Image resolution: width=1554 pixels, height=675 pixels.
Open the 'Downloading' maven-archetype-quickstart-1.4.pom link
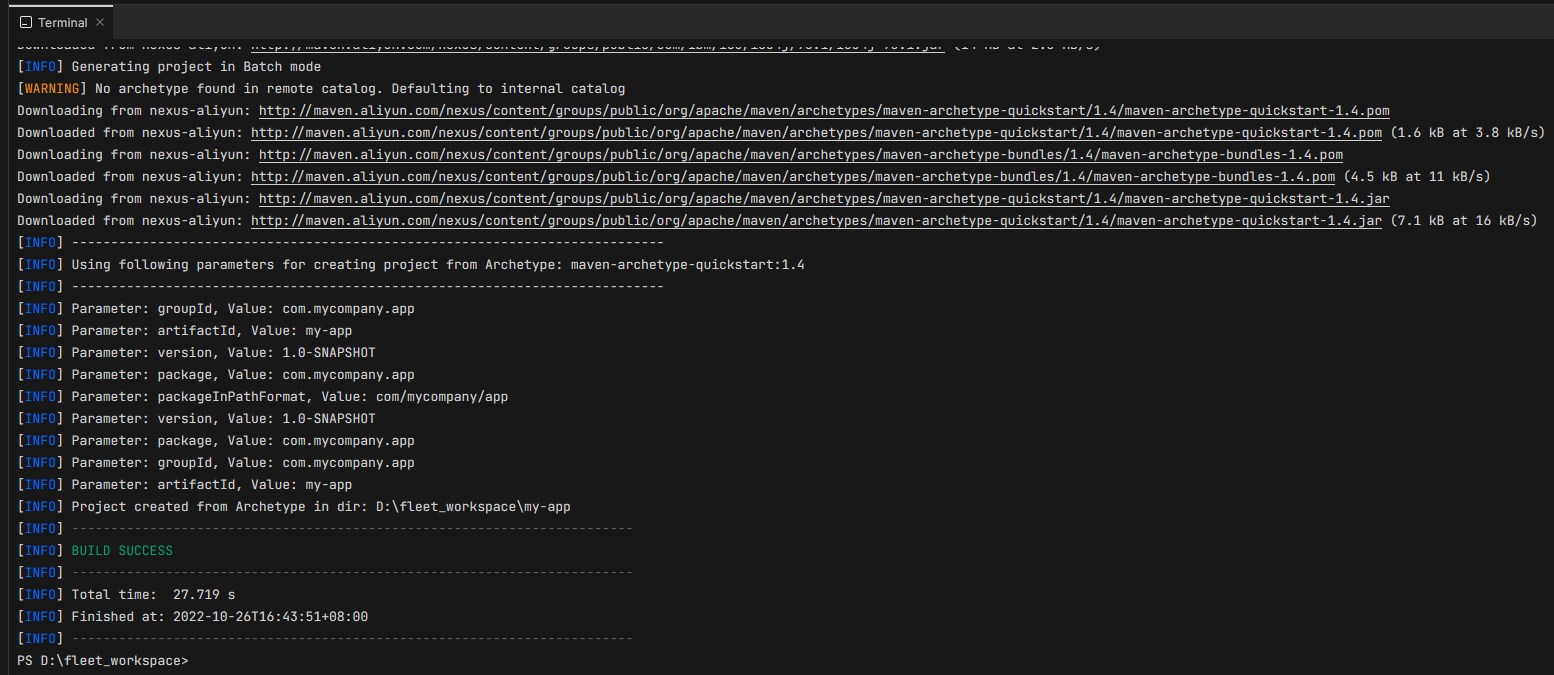(824, 111)
